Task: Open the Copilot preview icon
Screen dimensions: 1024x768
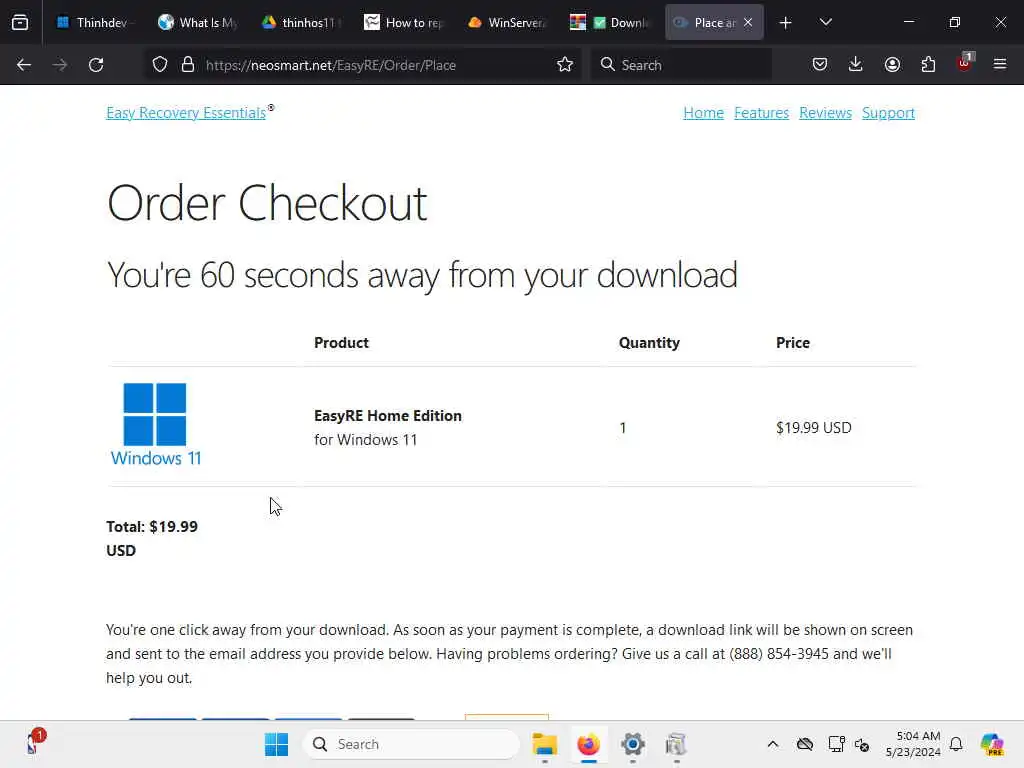Action: click(992, 744)
